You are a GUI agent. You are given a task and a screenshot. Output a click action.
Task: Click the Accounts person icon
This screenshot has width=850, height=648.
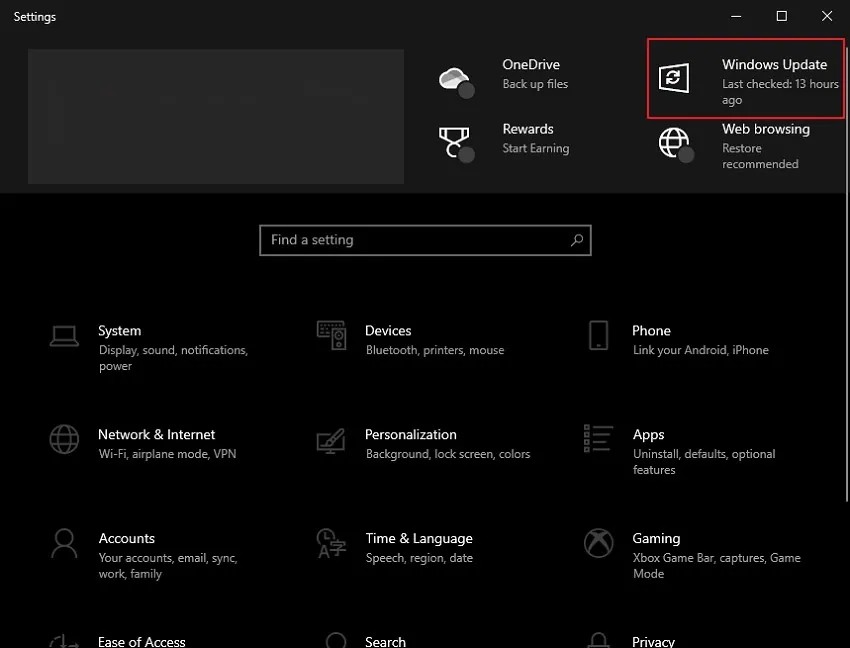(x=64, y=543)
